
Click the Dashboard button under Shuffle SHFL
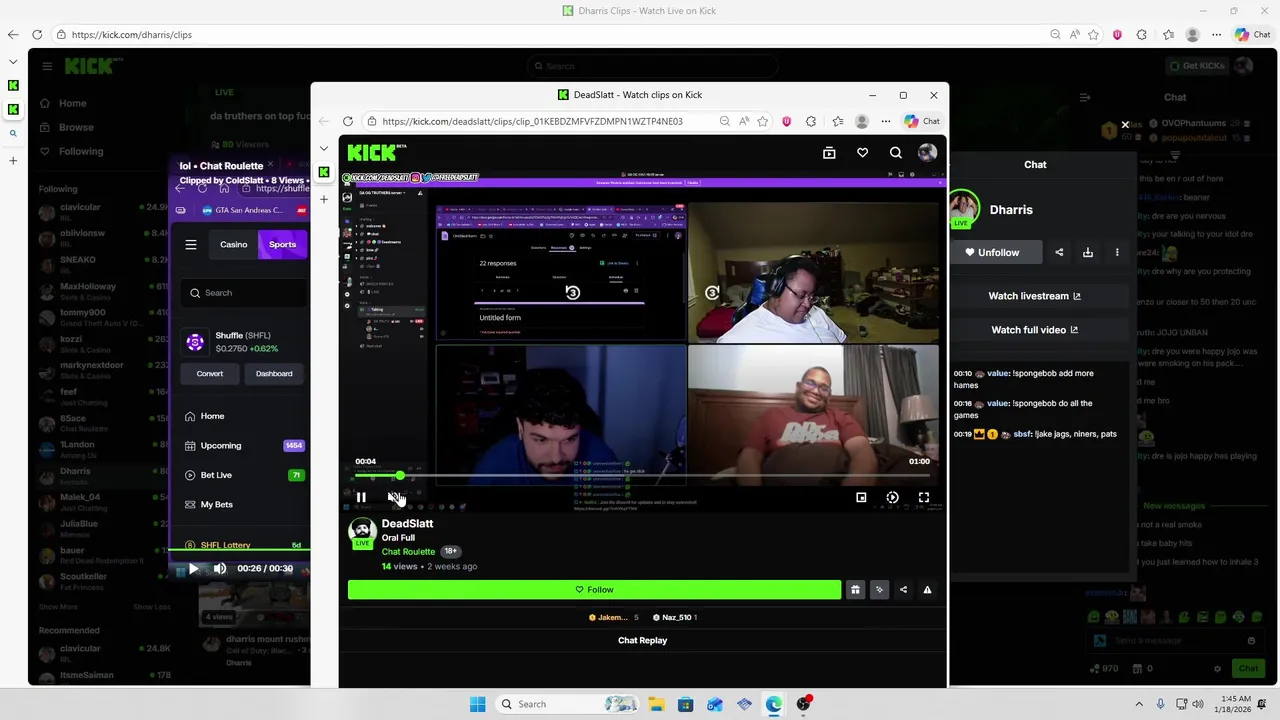pyautogui.click(x=274, y=374)
